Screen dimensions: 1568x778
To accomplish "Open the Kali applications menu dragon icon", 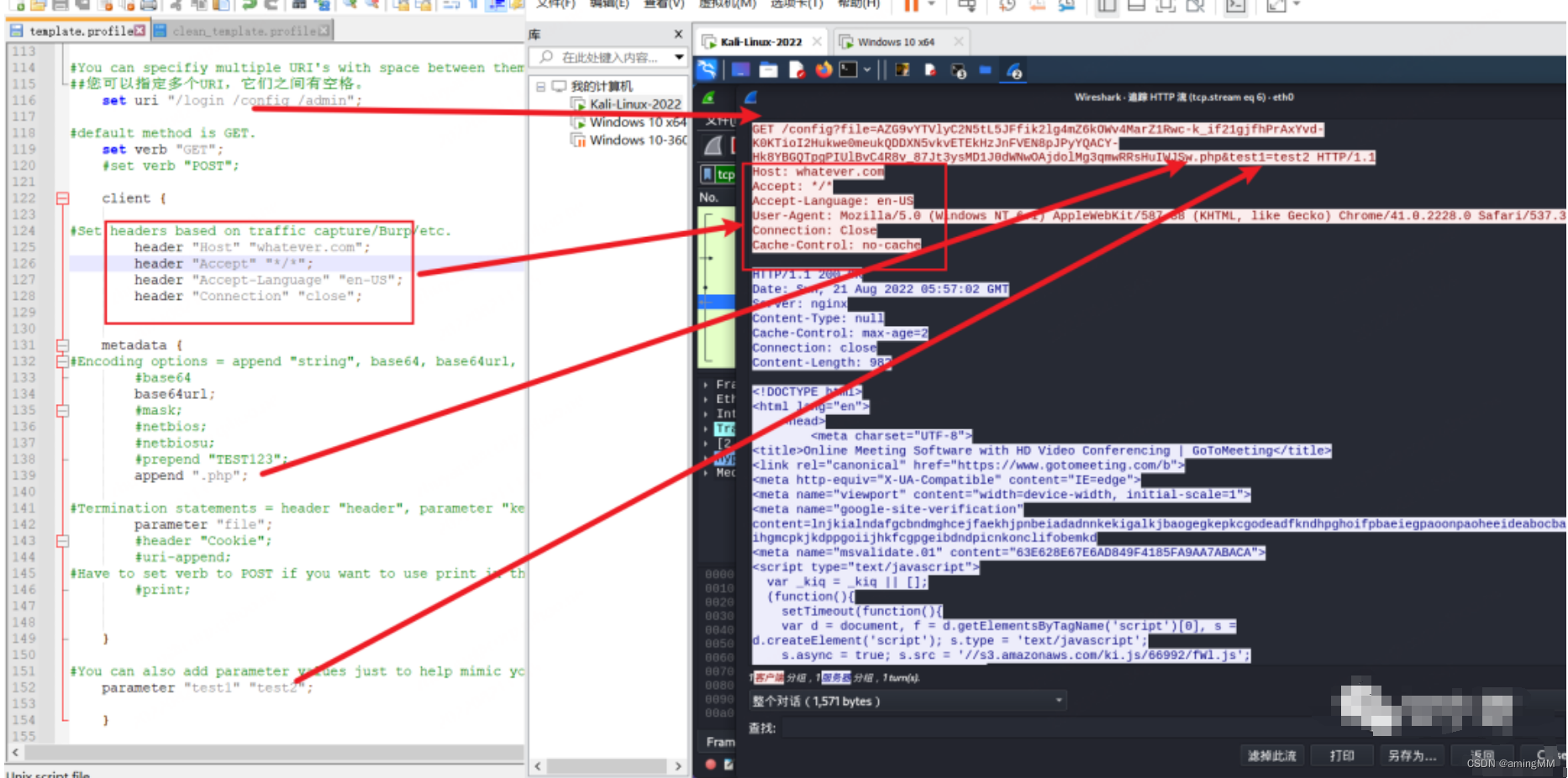I will [707, 70].
